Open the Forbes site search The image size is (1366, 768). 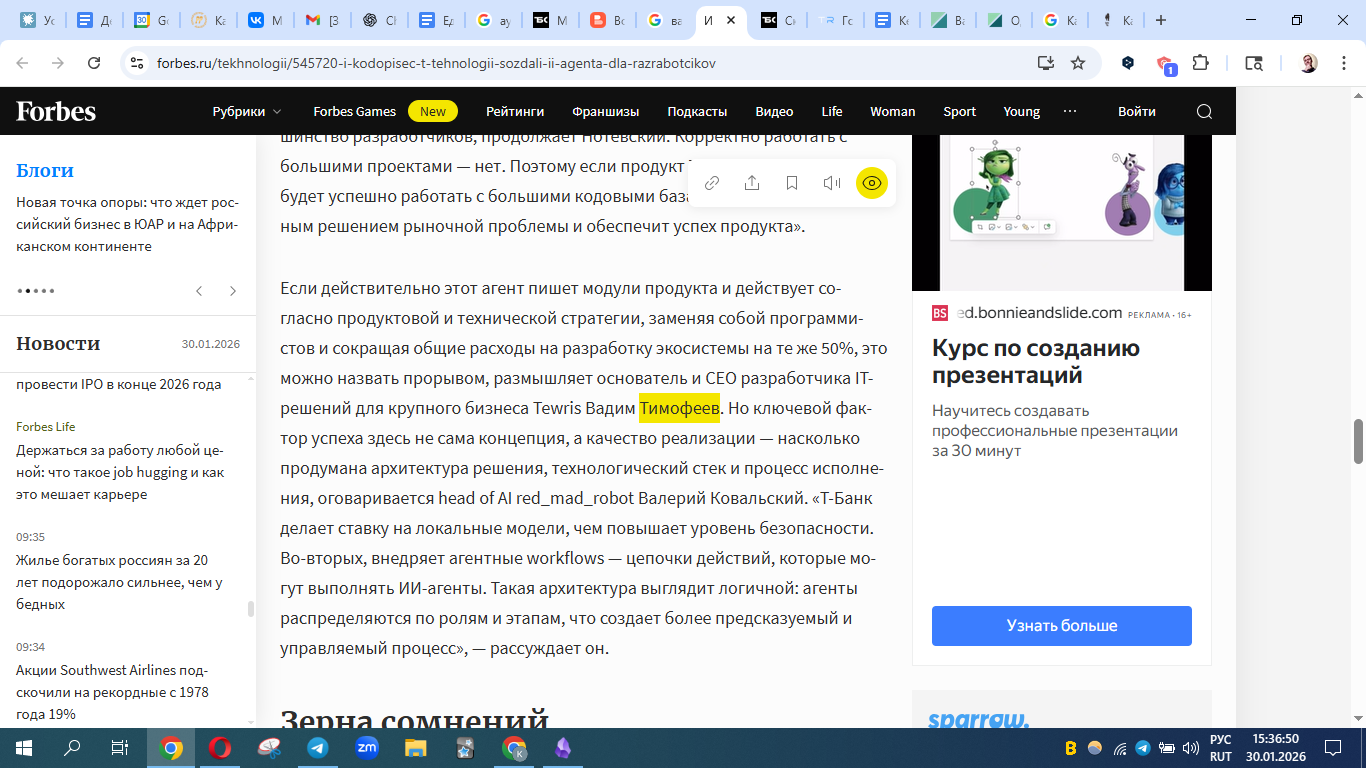pos(1205,111)
